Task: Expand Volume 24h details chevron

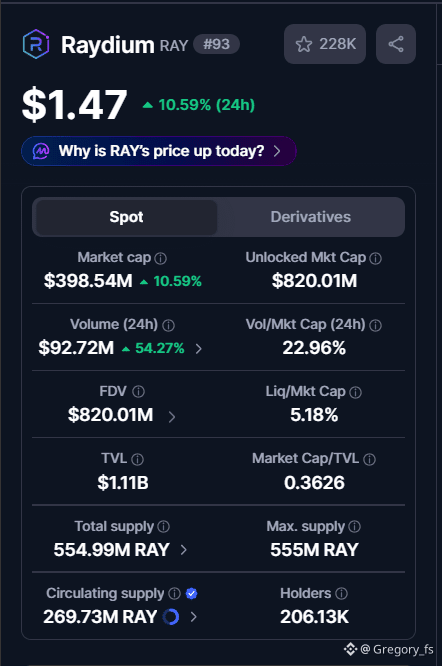Action: tap(198, 349)
